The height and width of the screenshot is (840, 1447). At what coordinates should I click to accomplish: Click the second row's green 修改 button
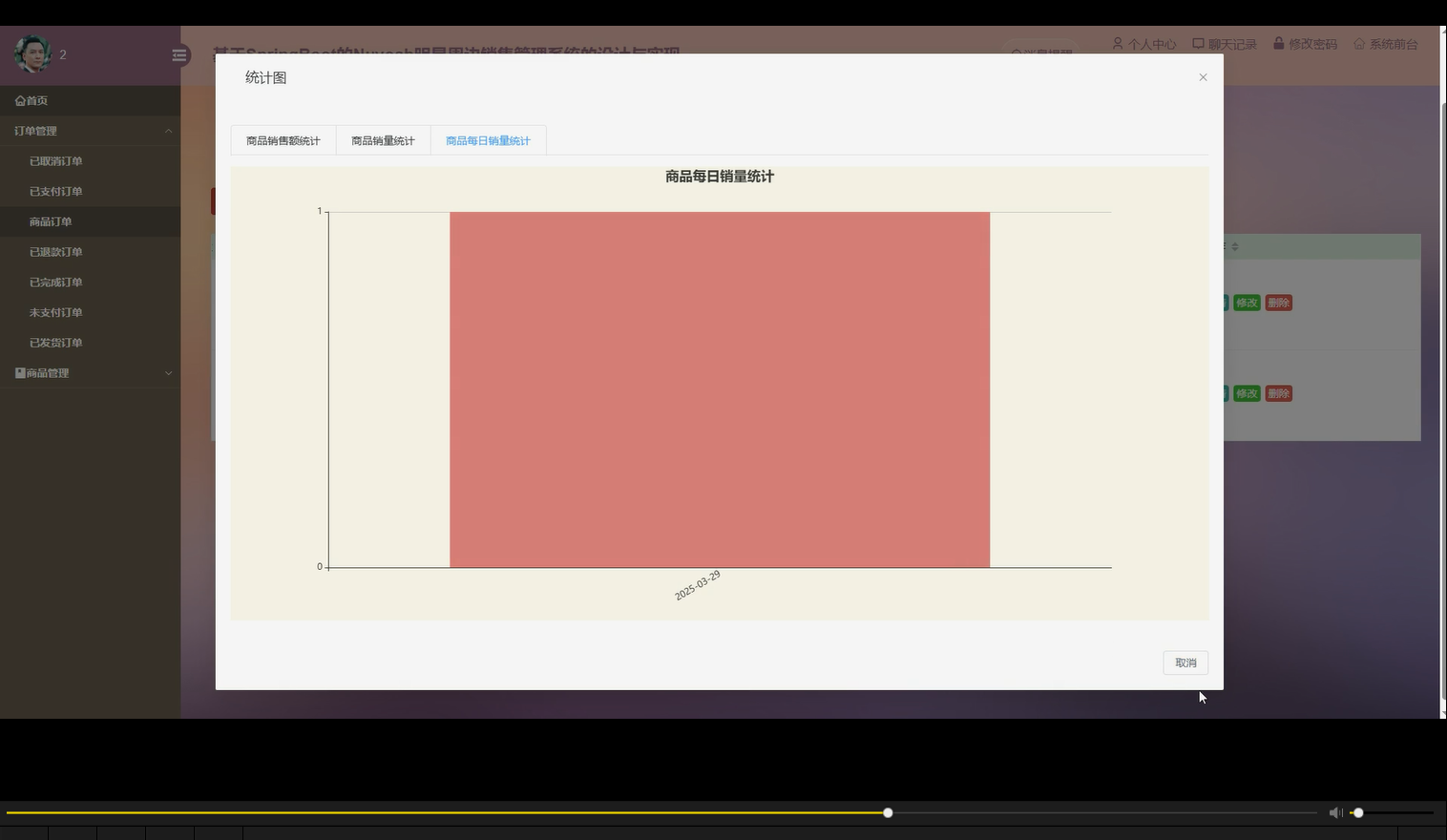tap(1247, 393)
